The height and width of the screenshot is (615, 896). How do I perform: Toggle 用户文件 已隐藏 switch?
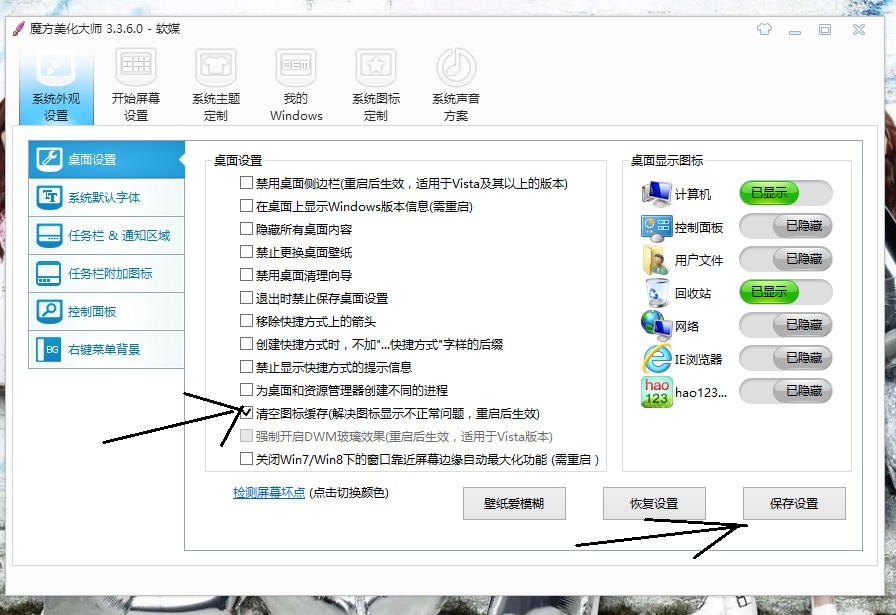tap(785, 259)
